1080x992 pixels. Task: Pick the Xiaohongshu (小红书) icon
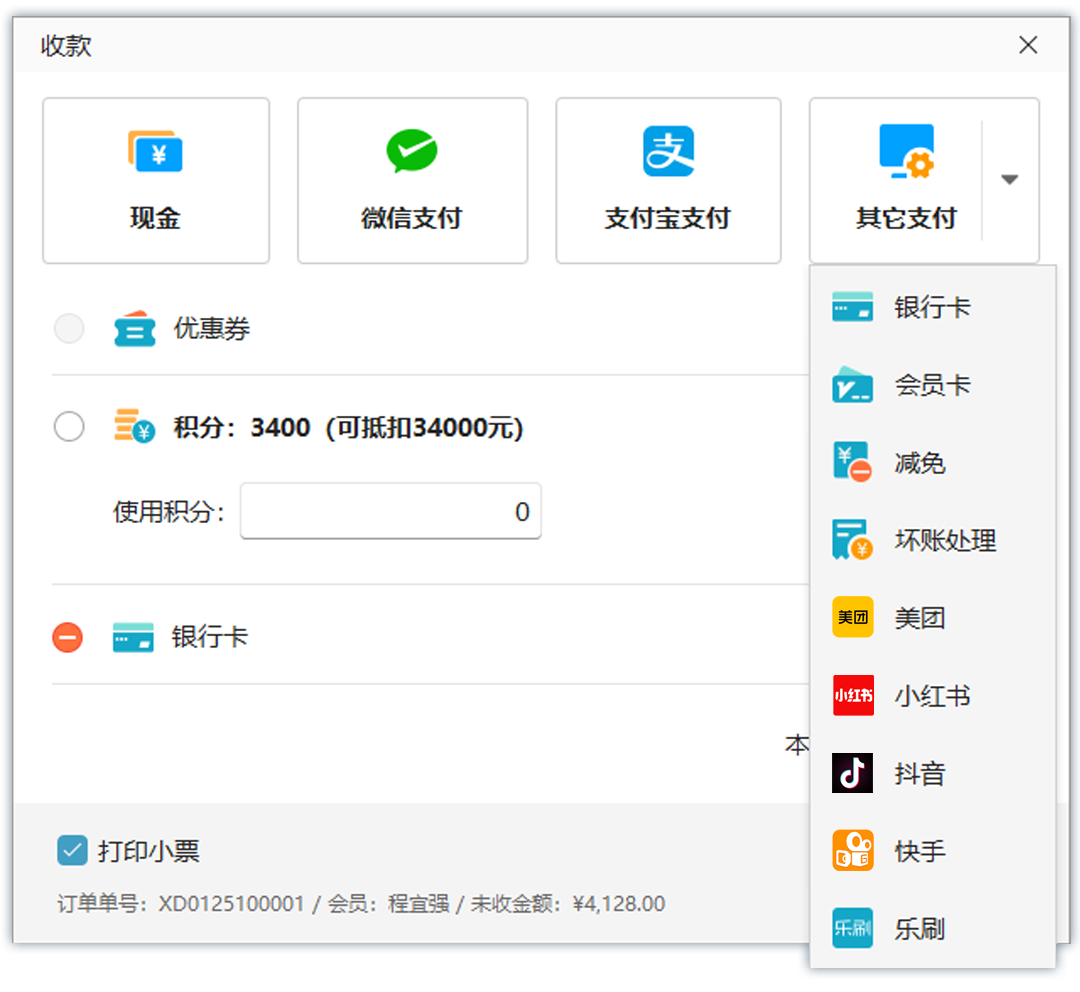tap(852, 696)
